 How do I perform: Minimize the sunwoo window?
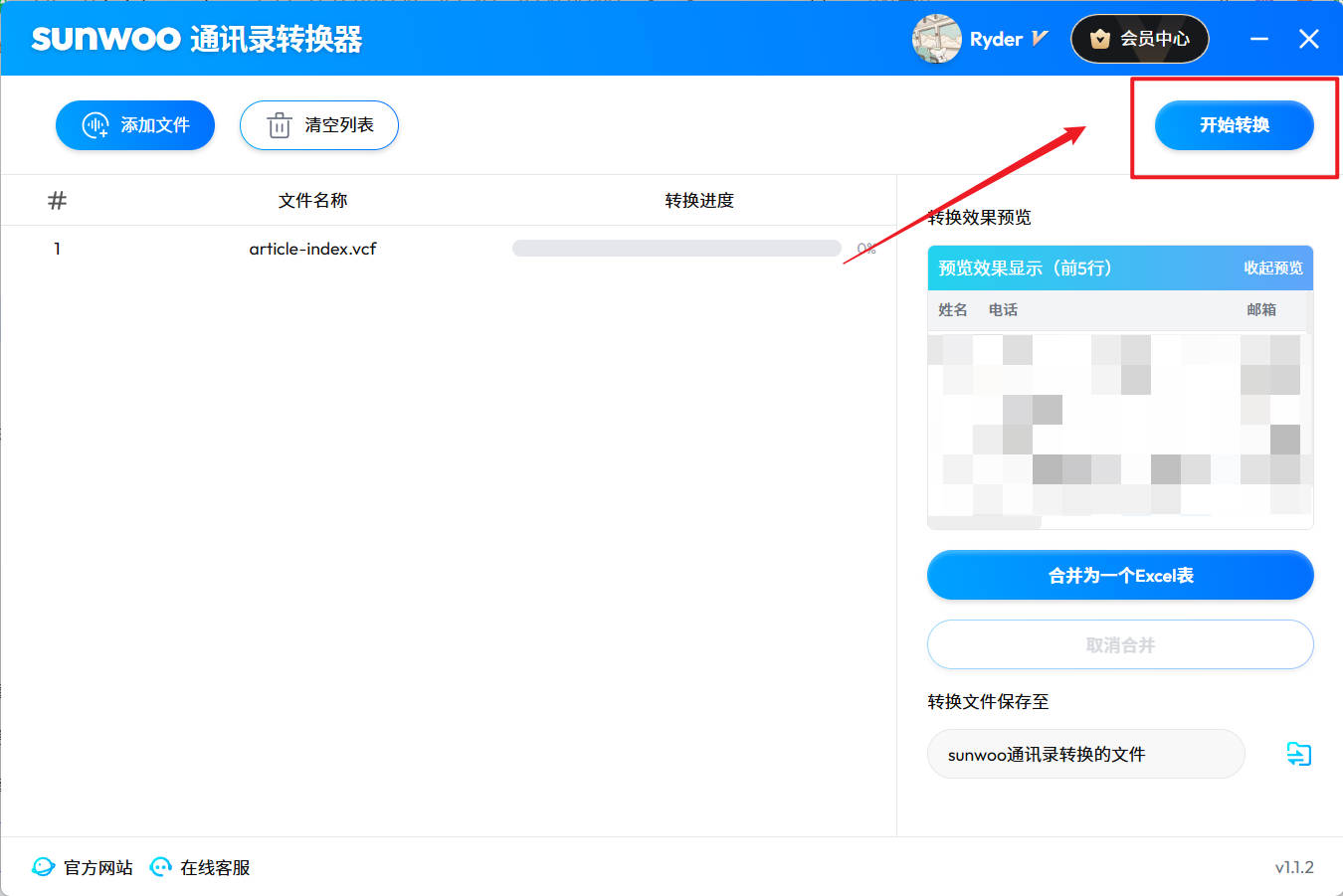click(x=1259, y=39)
